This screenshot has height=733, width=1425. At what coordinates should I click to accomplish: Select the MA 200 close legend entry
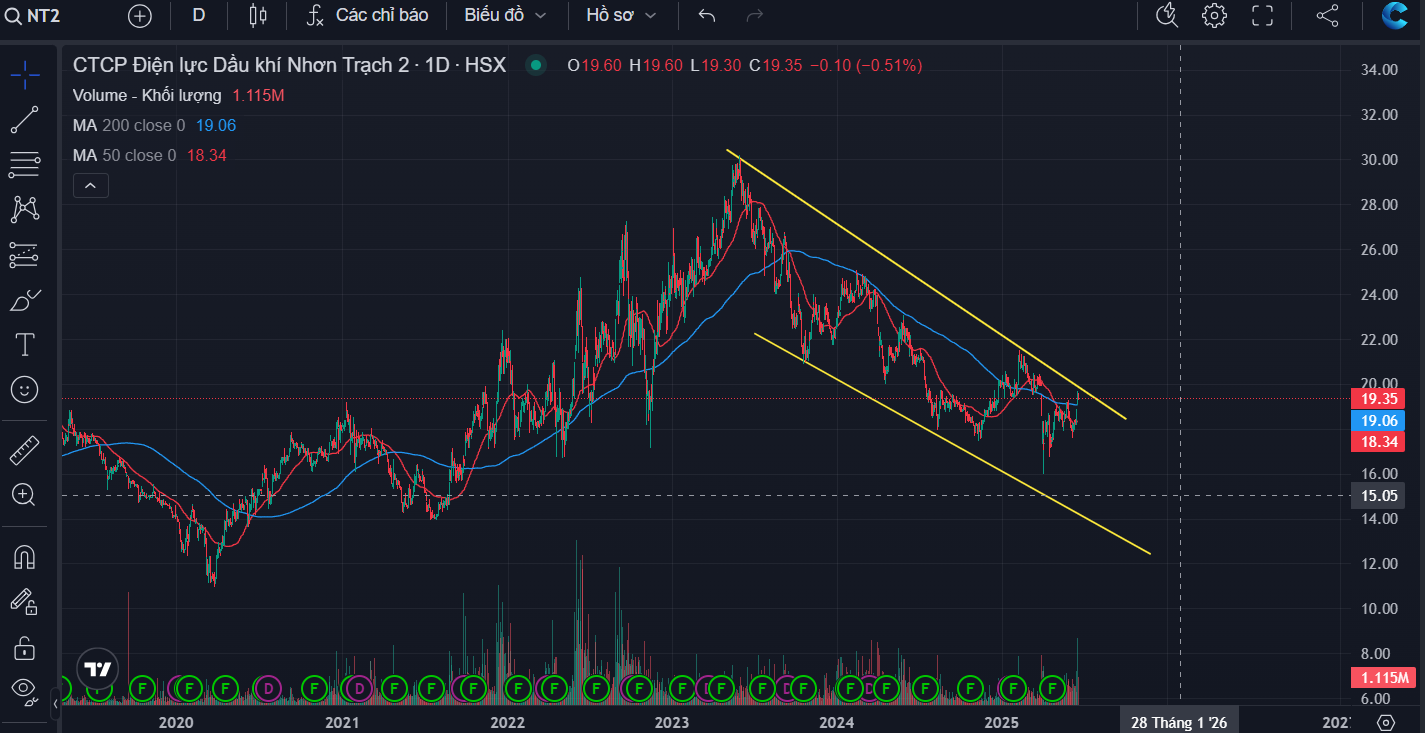click(129, 125)
